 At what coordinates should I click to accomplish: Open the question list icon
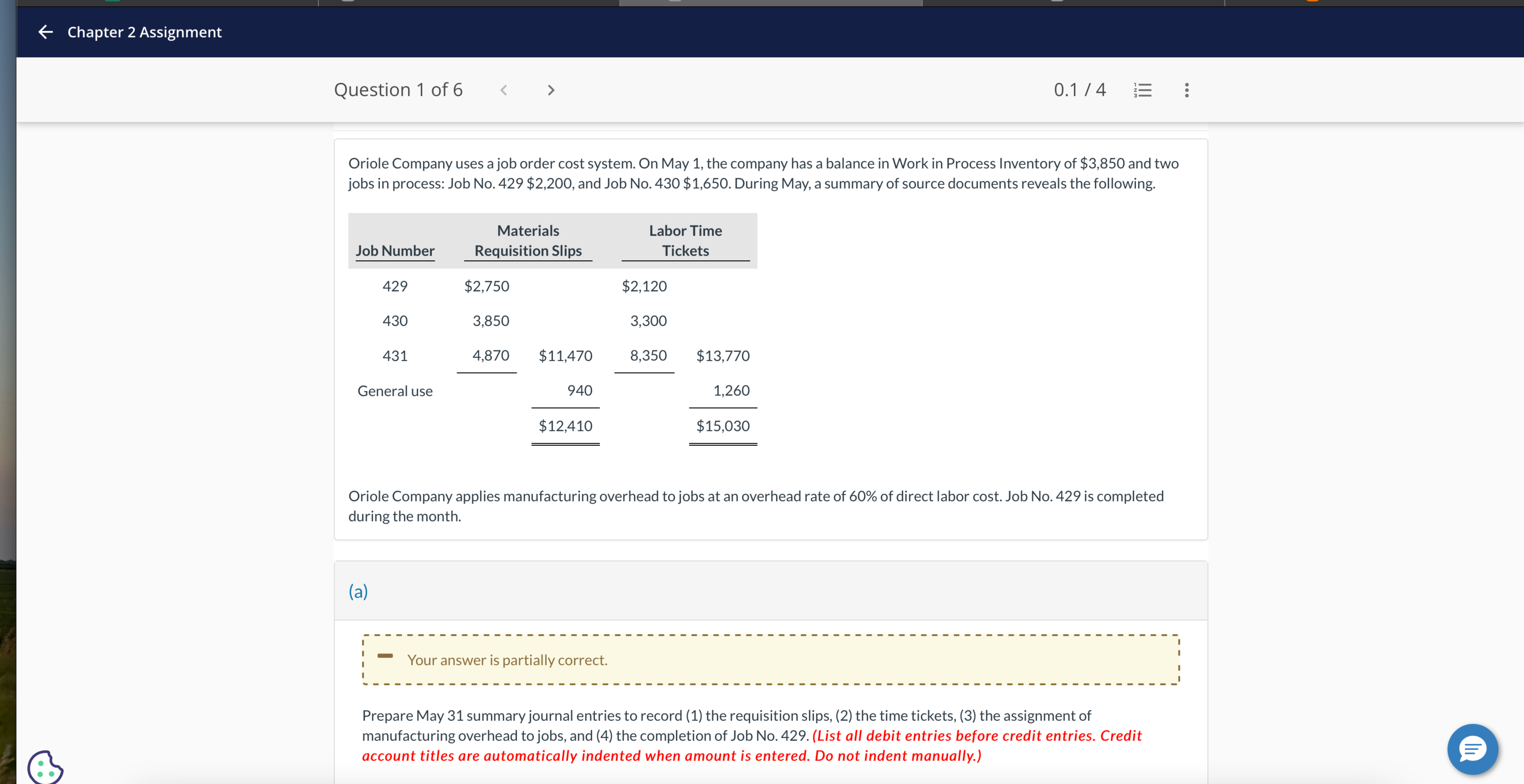[x=1142, y=90]
